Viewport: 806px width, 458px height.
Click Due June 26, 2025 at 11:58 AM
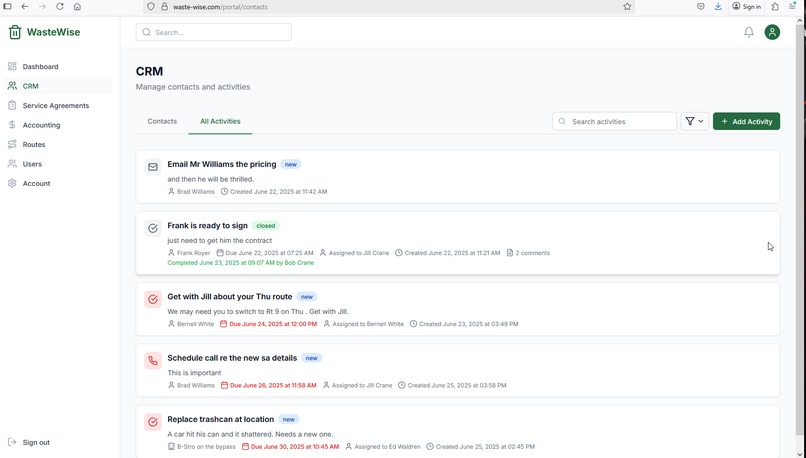pyautogui.click(x=273, y=385)
